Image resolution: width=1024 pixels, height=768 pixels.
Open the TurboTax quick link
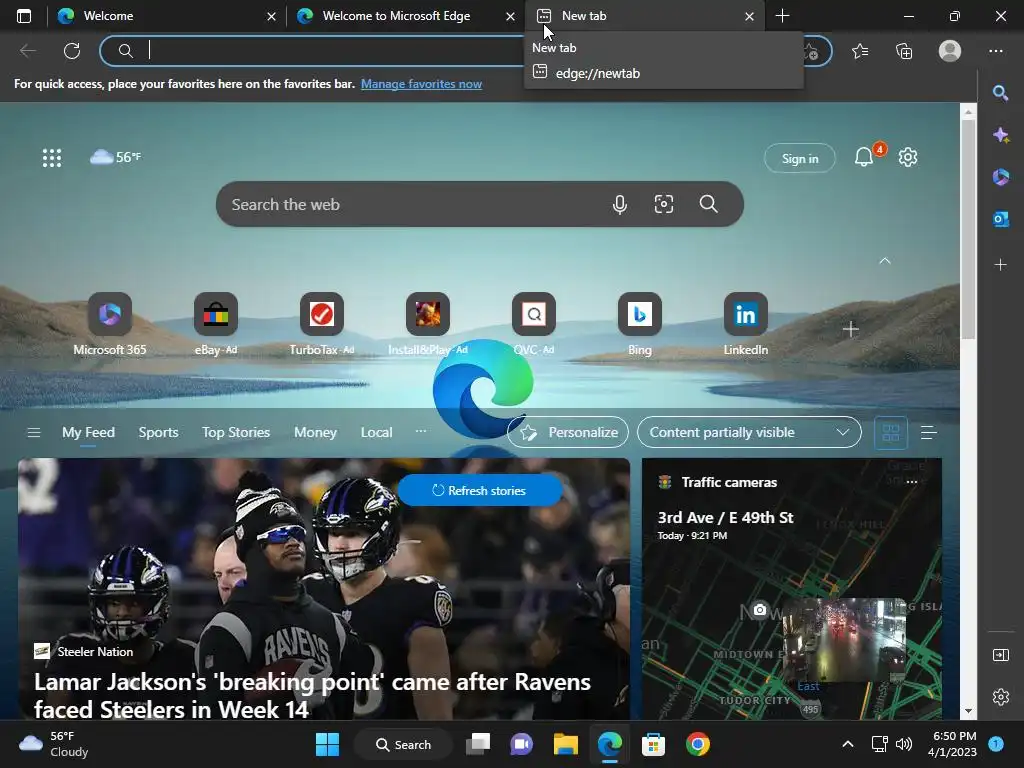pyautogui.click(x=321, y=325)
